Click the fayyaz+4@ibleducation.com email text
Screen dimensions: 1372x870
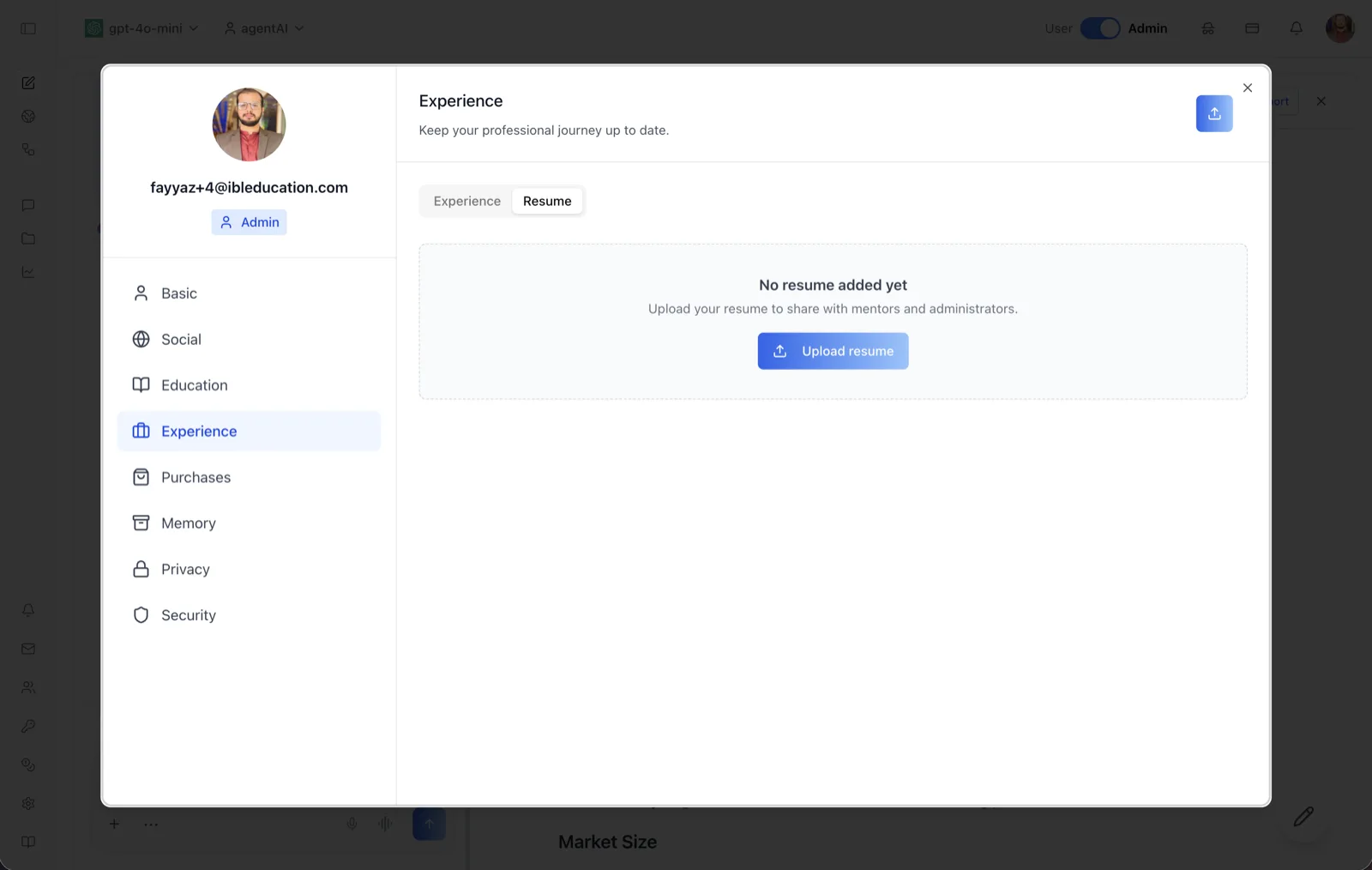click(249, 187)
